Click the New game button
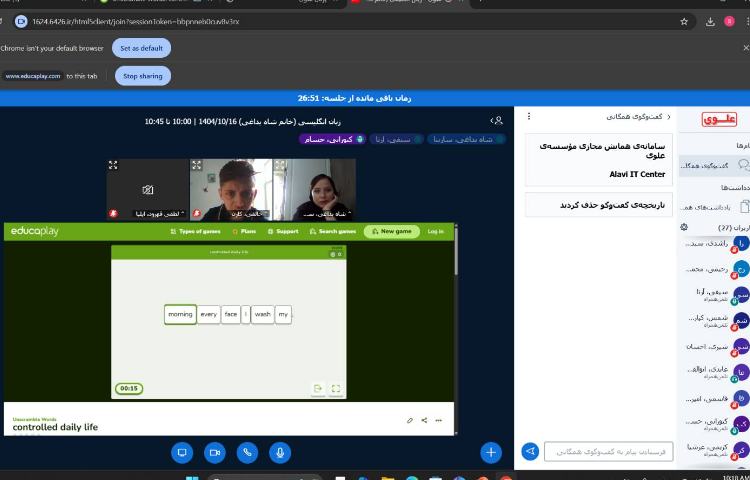The height and width of the screenshot is (480, 750). tap(391, 231)
